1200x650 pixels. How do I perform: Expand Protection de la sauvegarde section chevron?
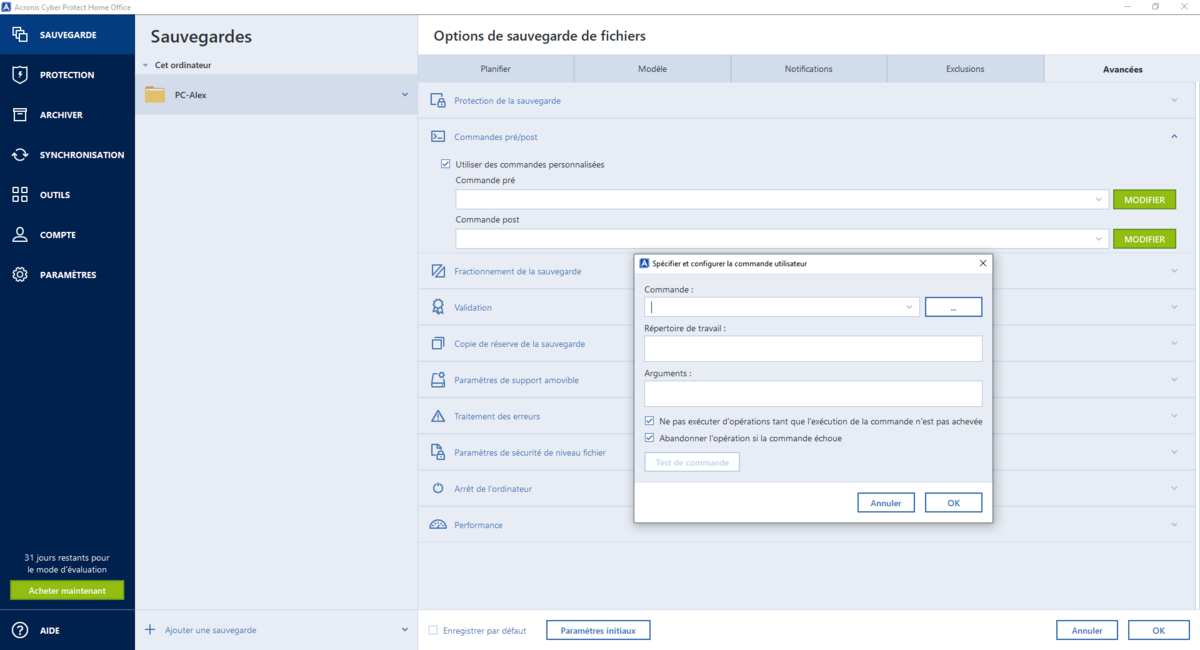(1174, 101)
